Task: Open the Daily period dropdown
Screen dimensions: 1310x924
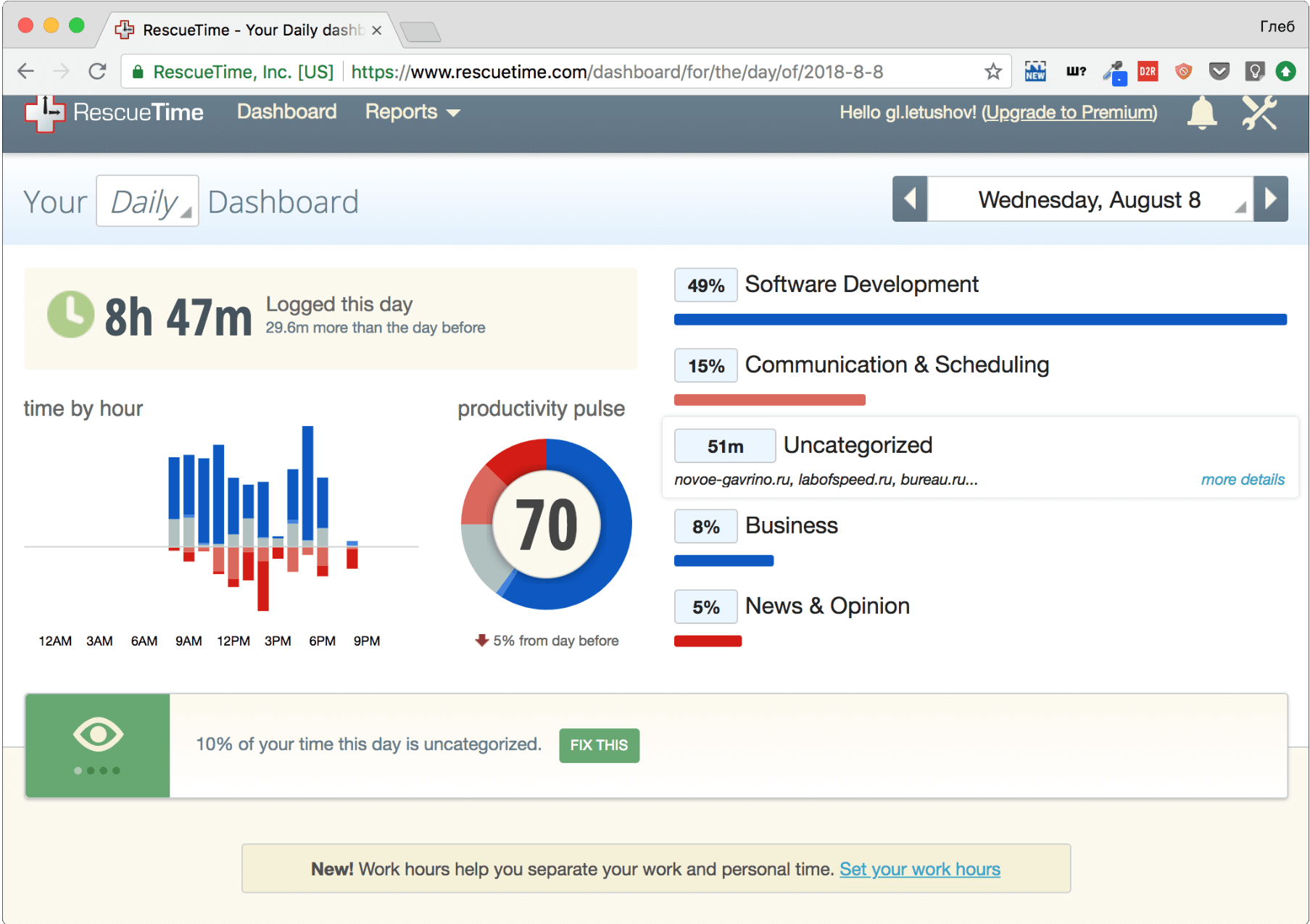Action: (x=148, y=201)
